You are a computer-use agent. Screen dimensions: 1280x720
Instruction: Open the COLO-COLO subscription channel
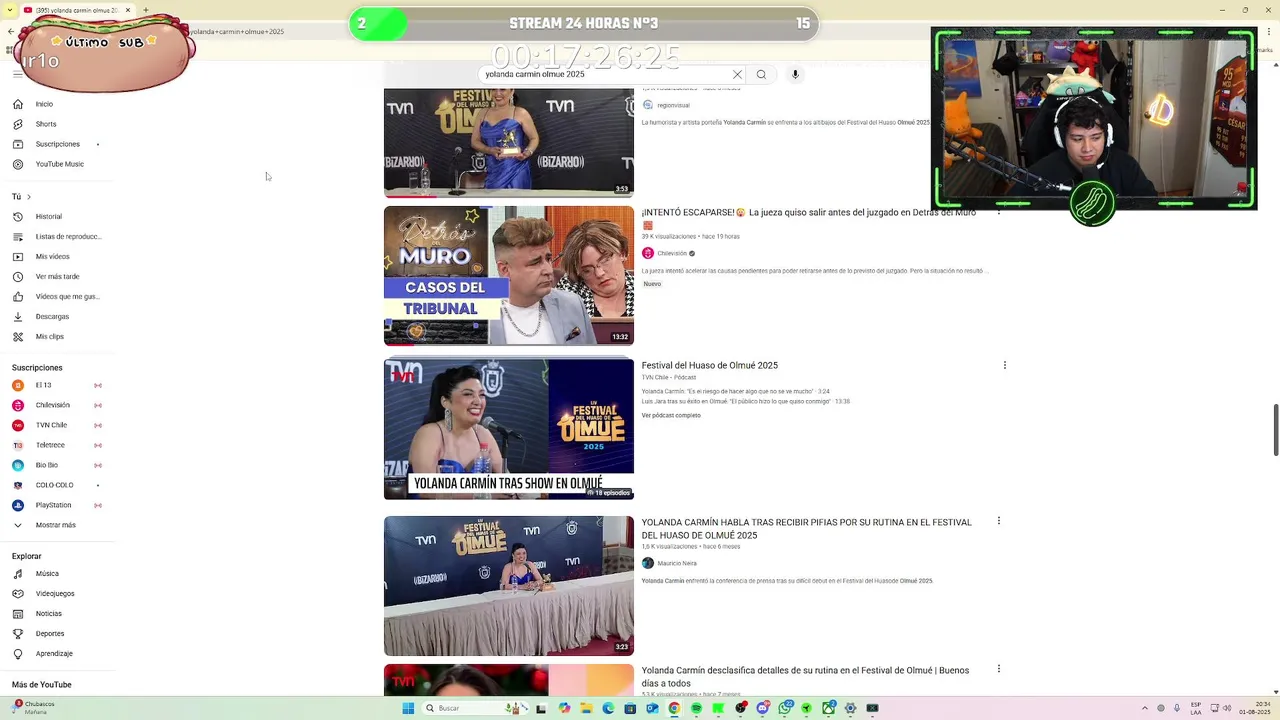click(56, 485)
